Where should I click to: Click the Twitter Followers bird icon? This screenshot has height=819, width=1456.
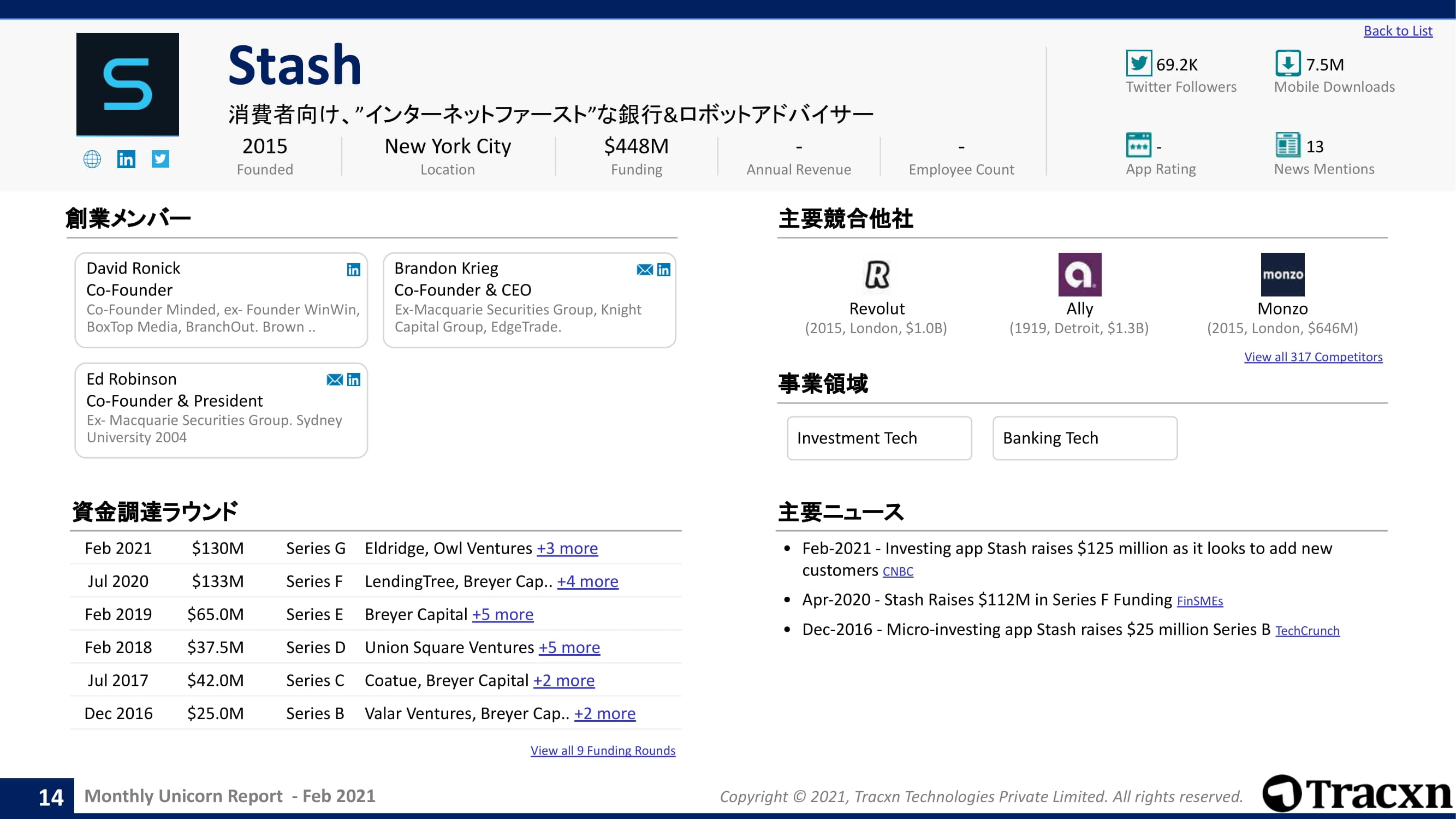pos(1138,63)
